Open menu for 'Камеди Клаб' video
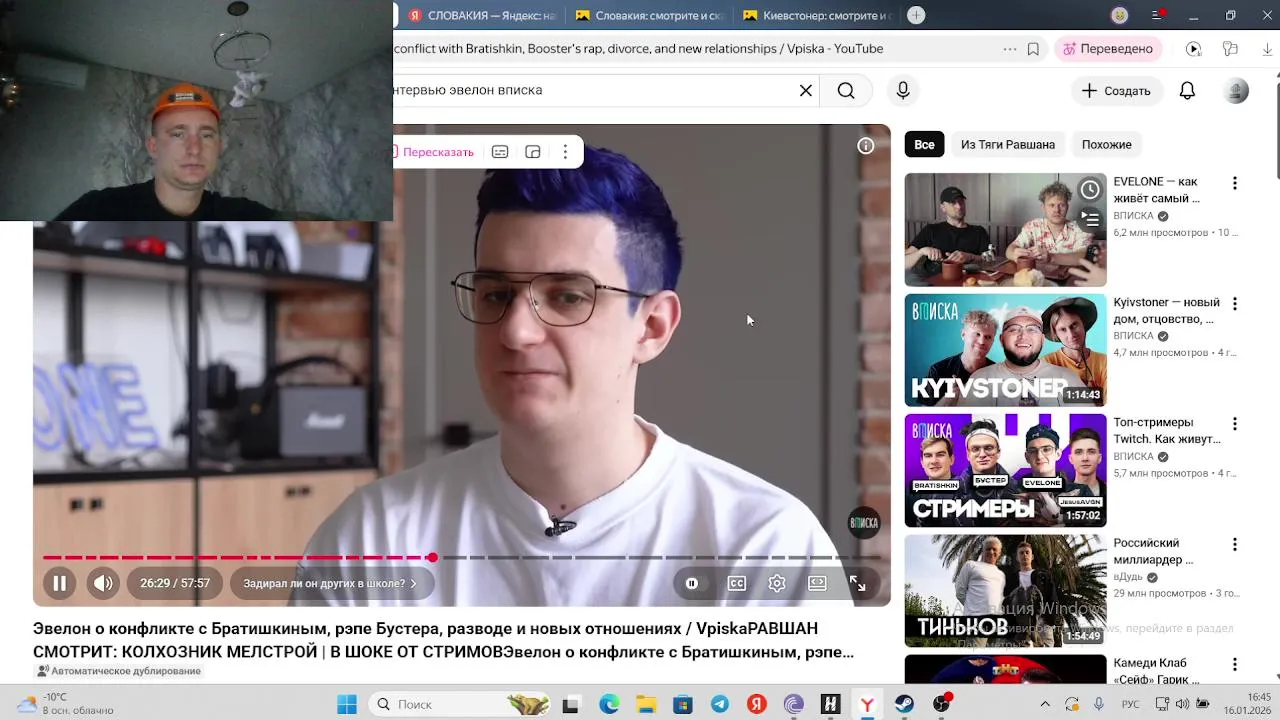The width and height of the screenshot is (1280, 720). click(1235, 664)
